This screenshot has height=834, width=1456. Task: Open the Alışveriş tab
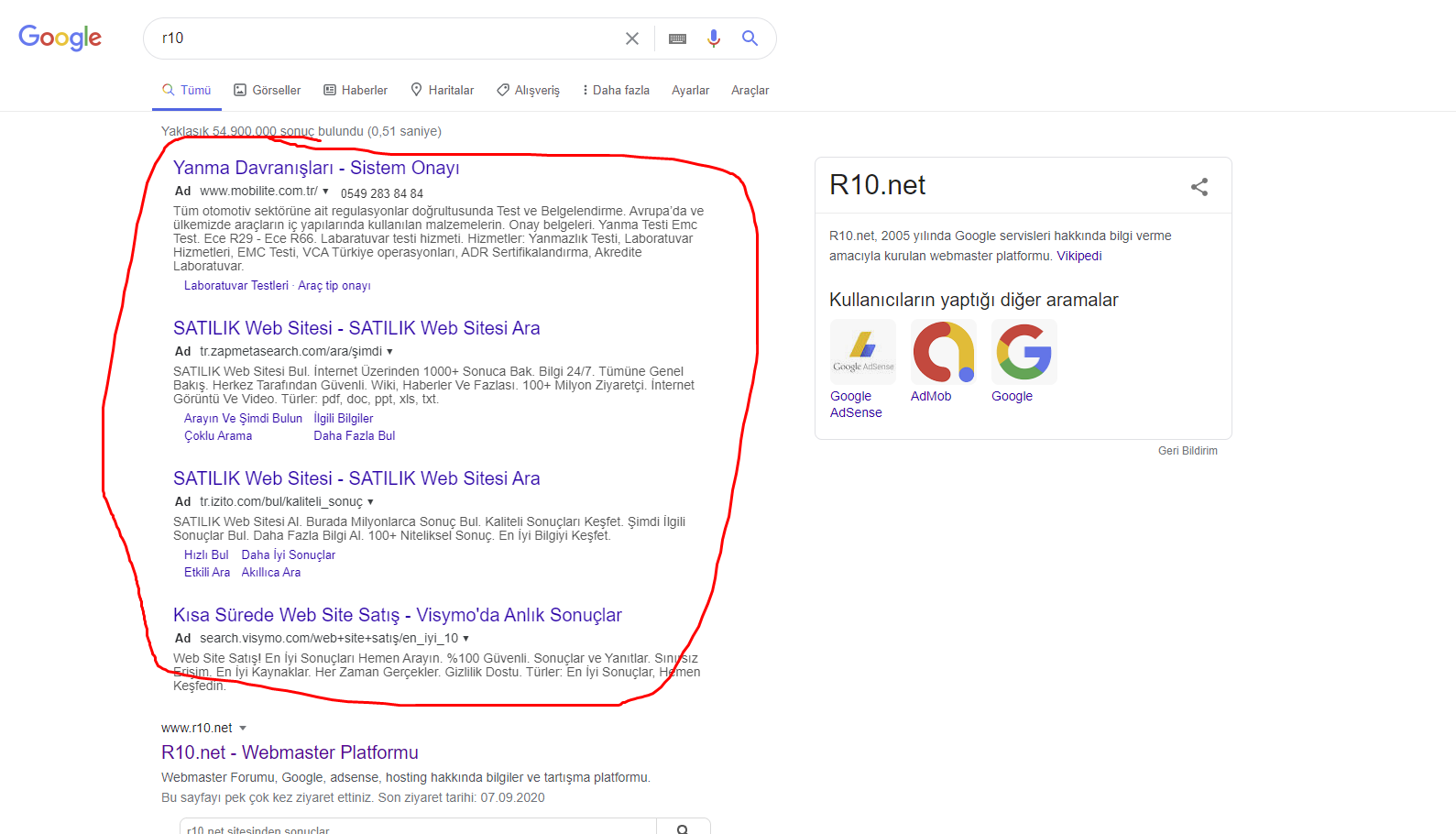(528, 90)
